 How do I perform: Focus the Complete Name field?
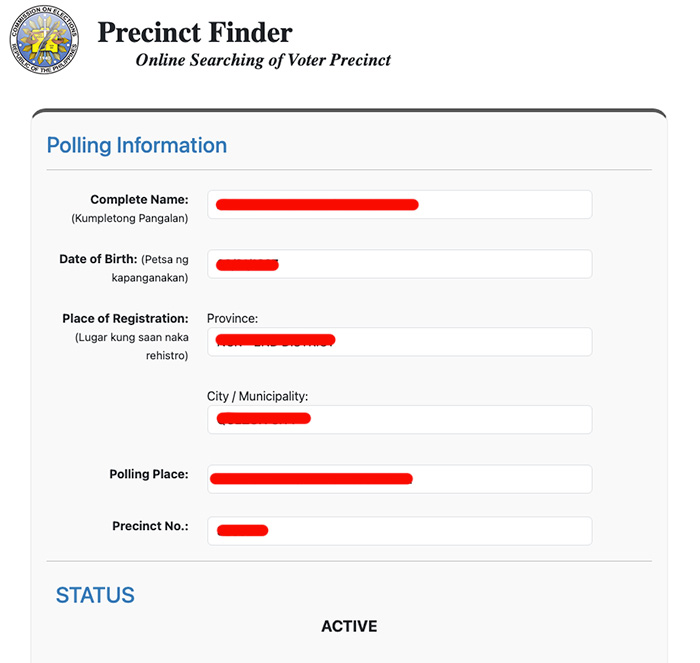[399, 205]
